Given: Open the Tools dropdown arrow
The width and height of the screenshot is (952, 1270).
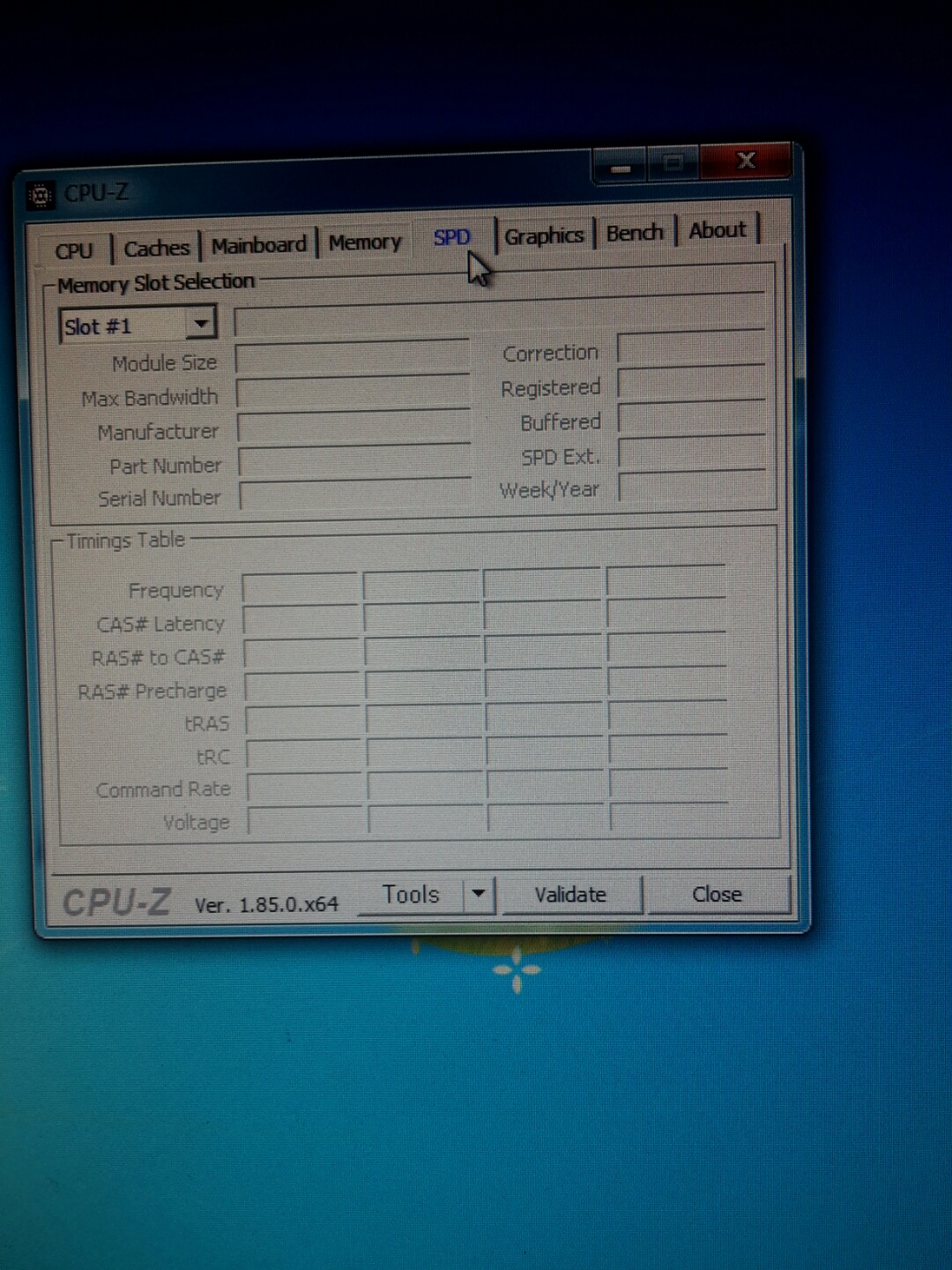Looking at the screenshot, I should pyautogui.click(x=479, y=894).
